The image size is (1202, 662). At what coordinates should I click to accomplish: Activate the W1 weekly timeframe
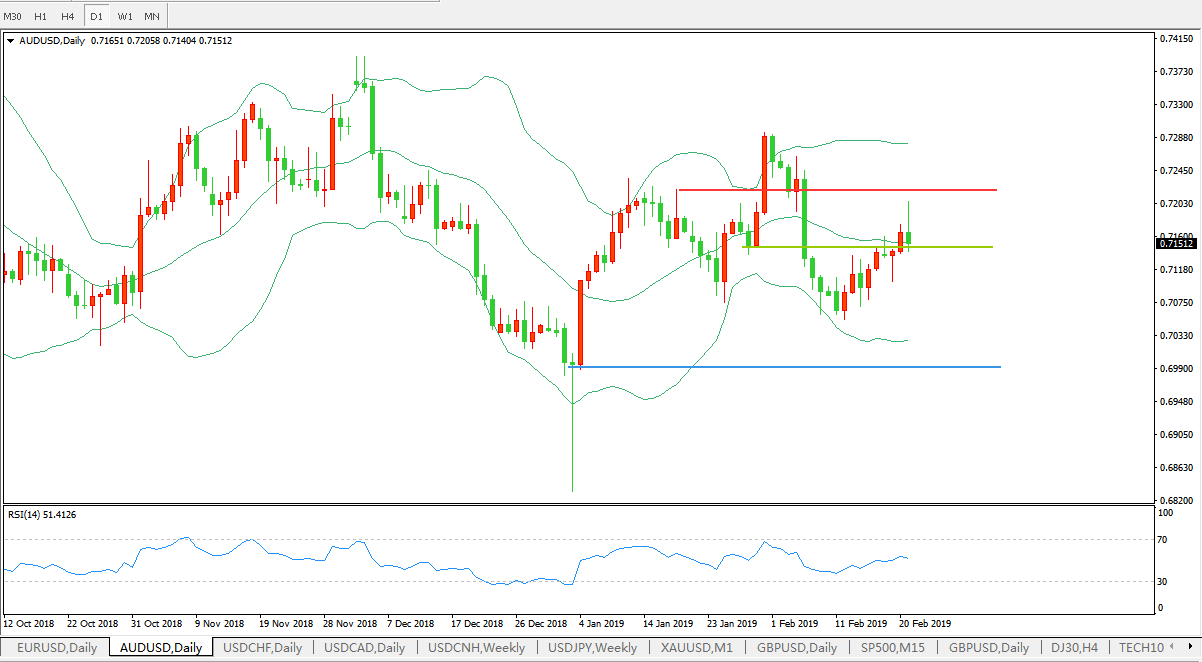coord(124,16)
